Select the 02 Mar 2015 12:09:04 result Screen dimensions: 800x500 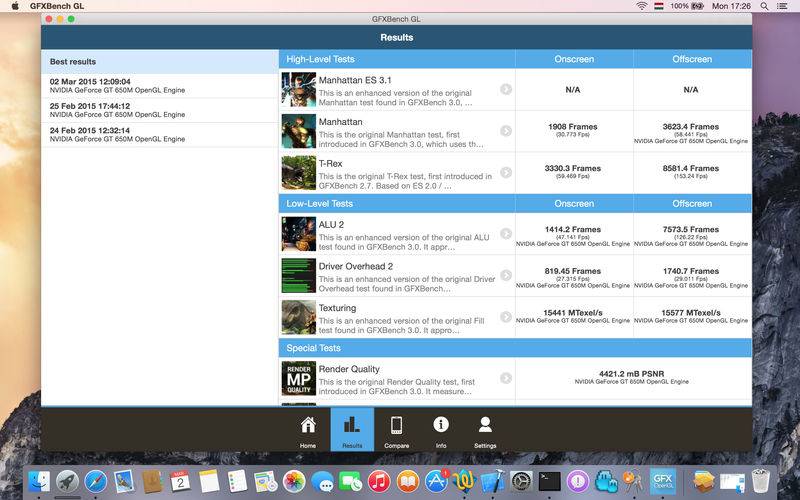pyautogui.click(x=160, y=86)
